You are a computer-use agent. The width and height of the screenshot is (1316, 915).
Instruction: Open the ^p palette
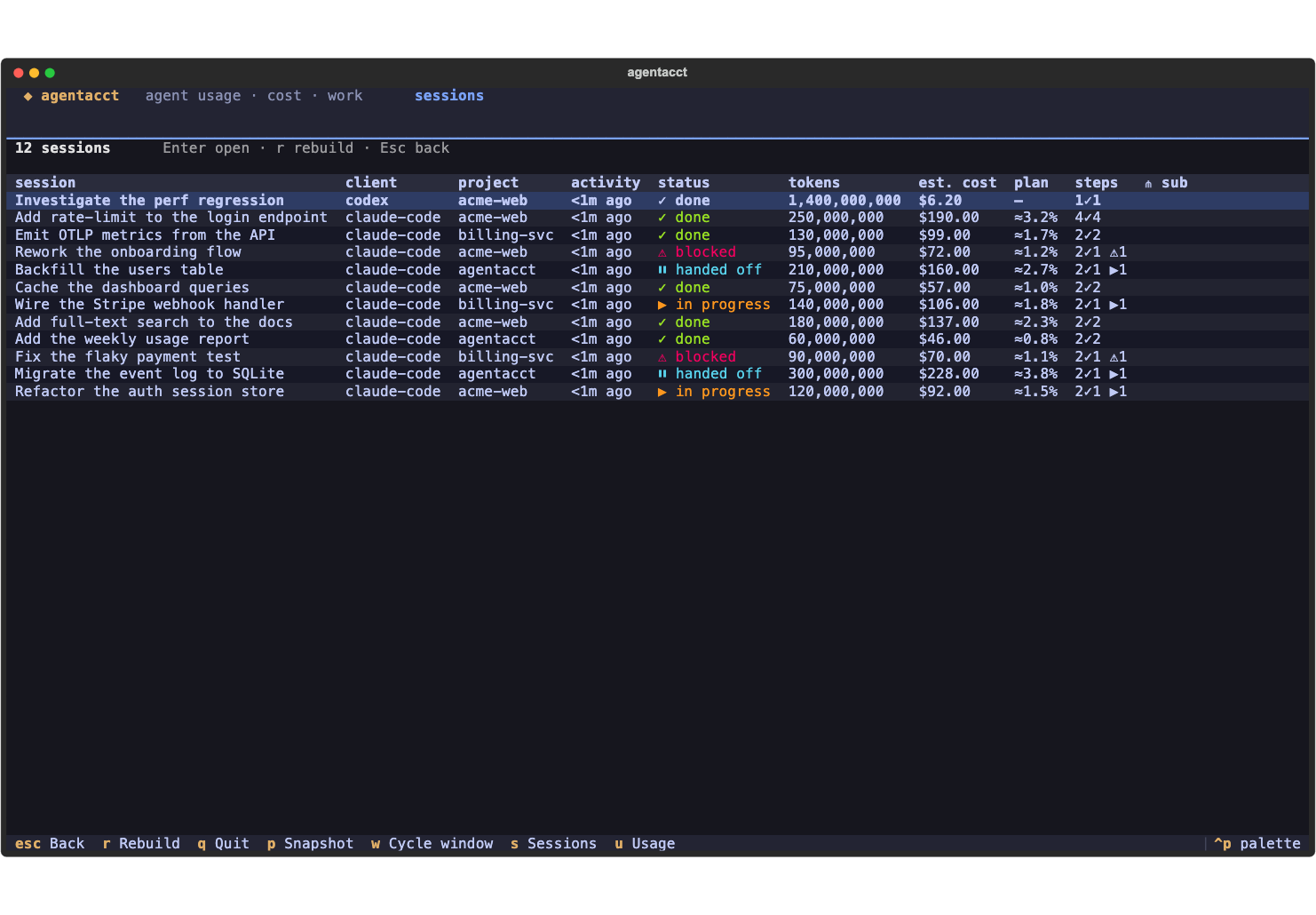pos(1257,844)
